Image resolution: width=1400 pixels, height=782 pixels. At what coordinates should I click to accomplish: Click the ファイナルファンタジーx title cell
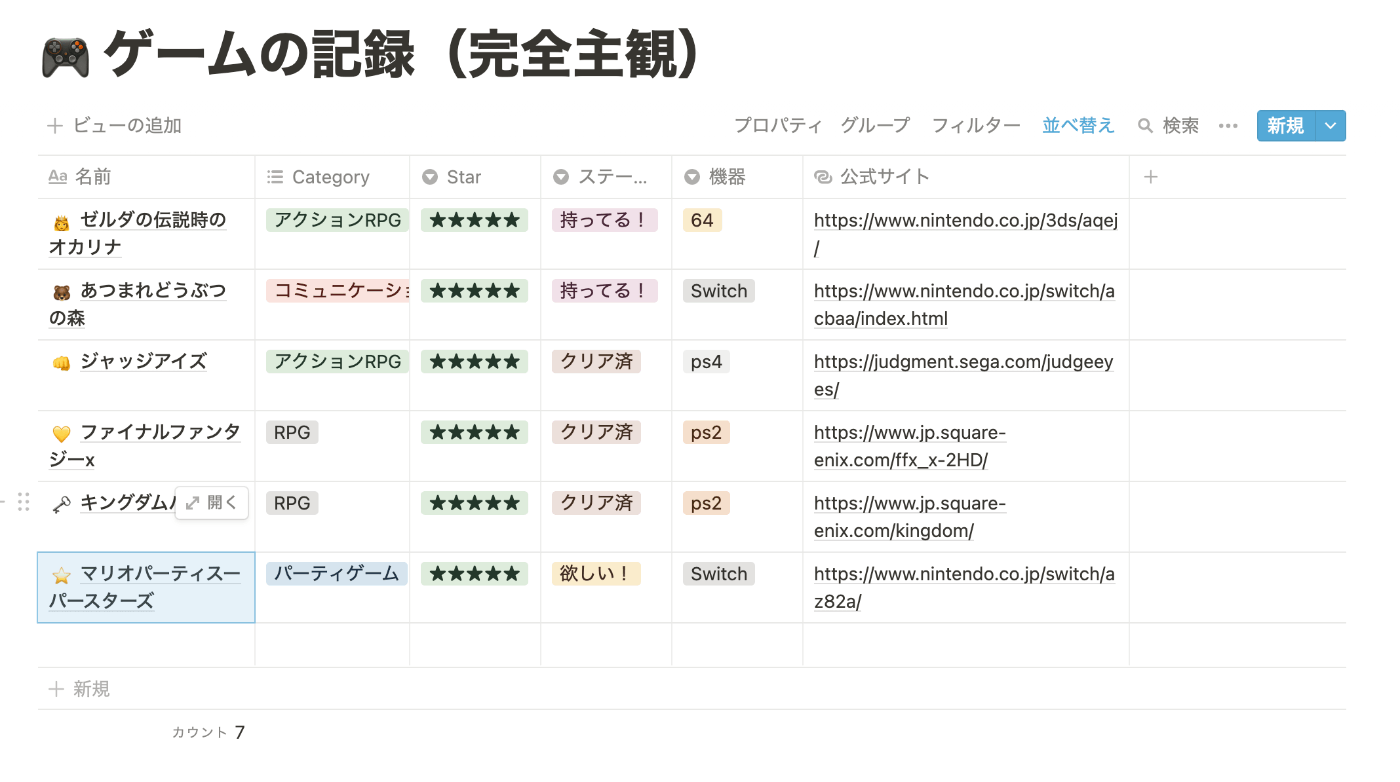[146, 446]
